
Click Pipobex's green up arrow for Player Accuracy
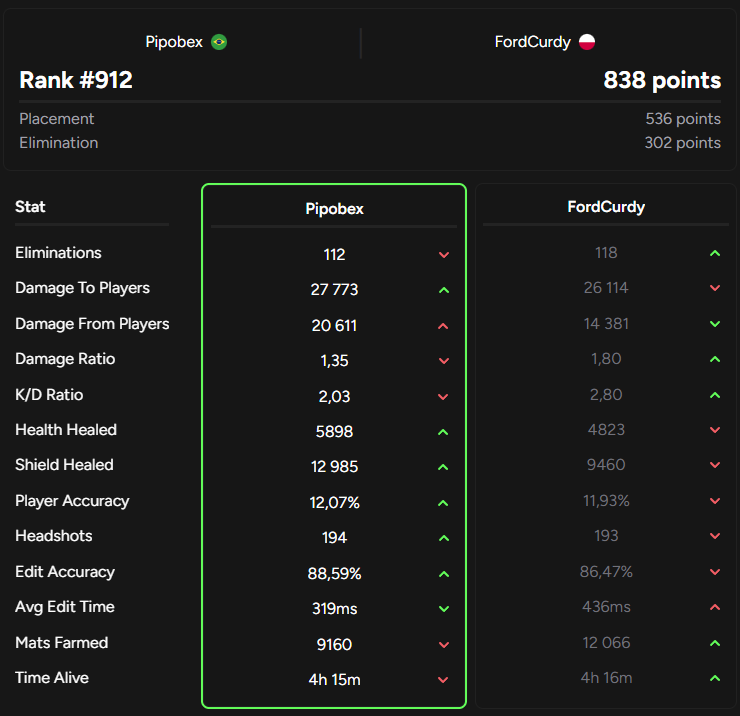tap(443, 503)
